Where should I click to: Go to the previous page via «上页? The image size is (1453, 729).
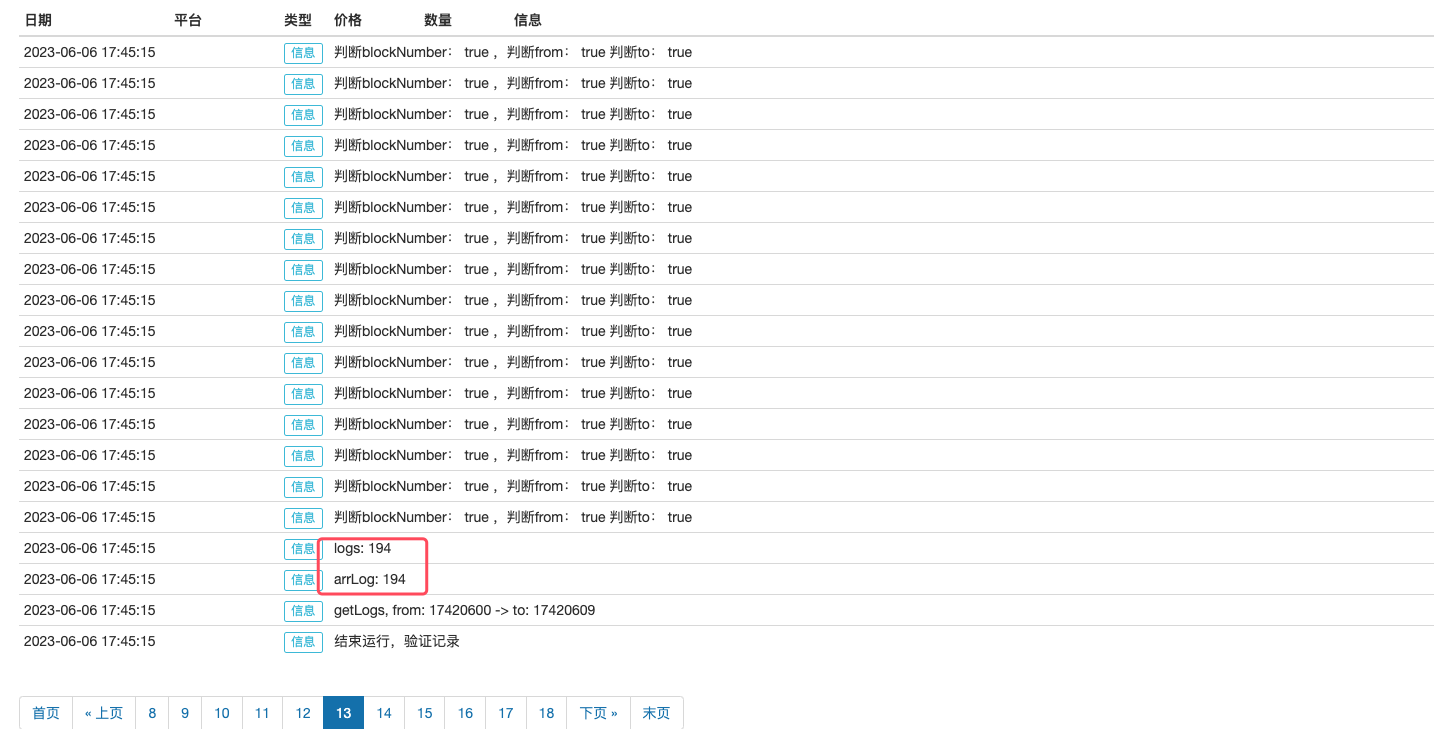point(104,713)
